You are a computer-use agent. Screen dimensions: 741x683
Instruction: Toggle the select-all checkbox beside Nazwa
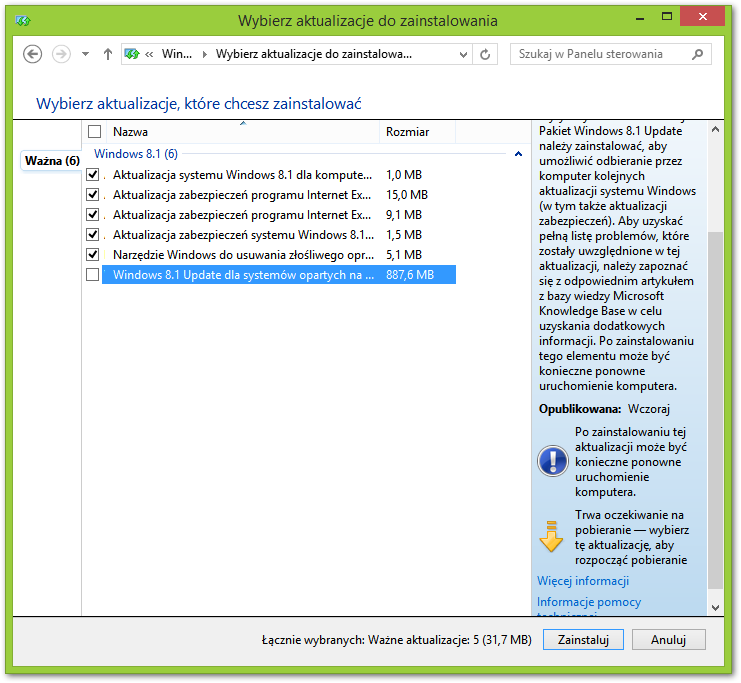(x=95, y=131)
